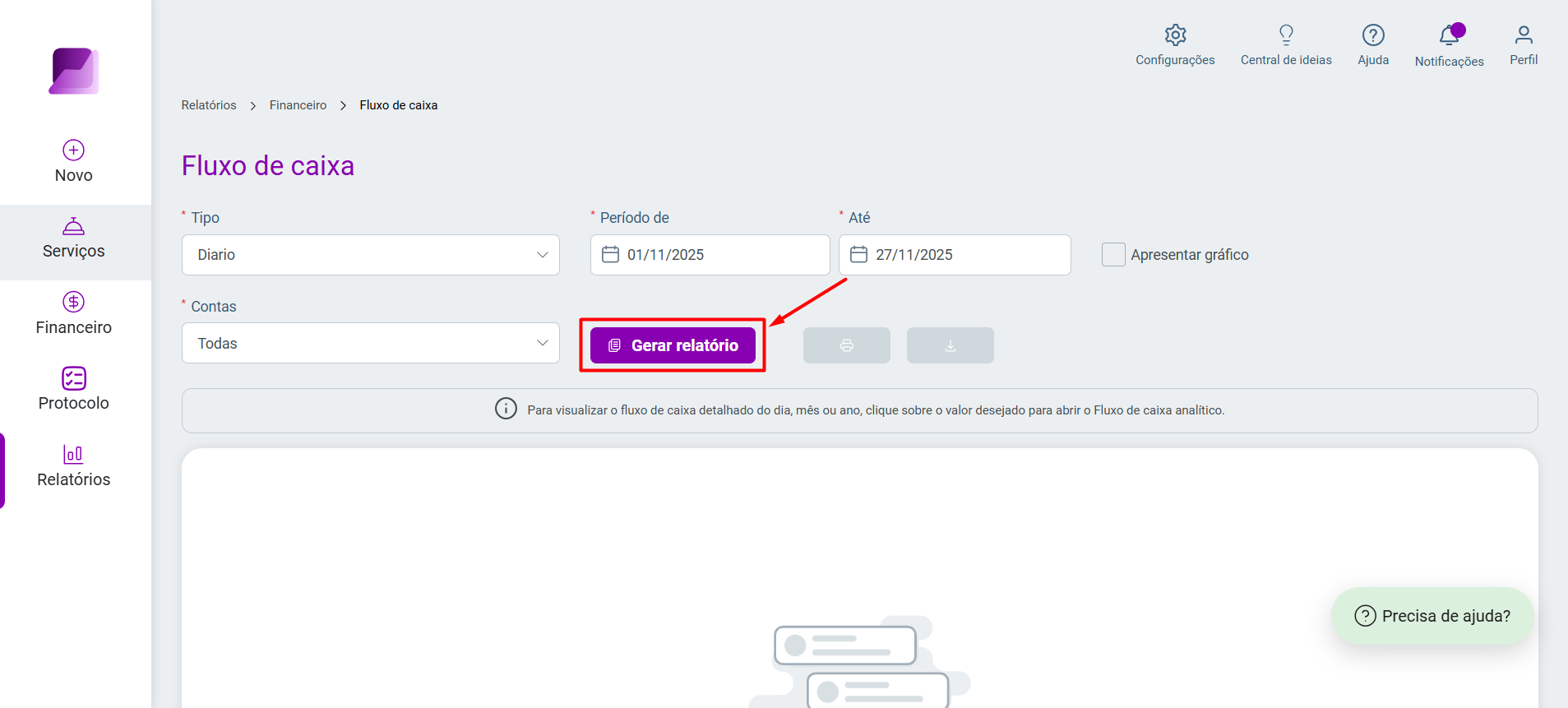Click the info circle icon in the notice

coord(506,409)
